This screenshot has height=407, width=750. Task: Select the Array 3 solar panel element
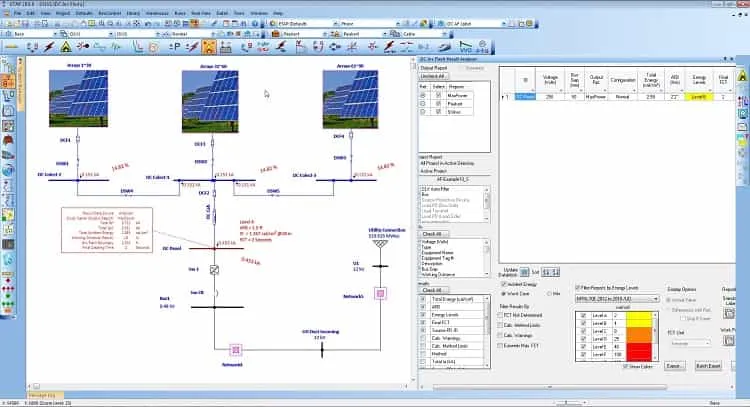pyautogui.click(x=350, y=99)
